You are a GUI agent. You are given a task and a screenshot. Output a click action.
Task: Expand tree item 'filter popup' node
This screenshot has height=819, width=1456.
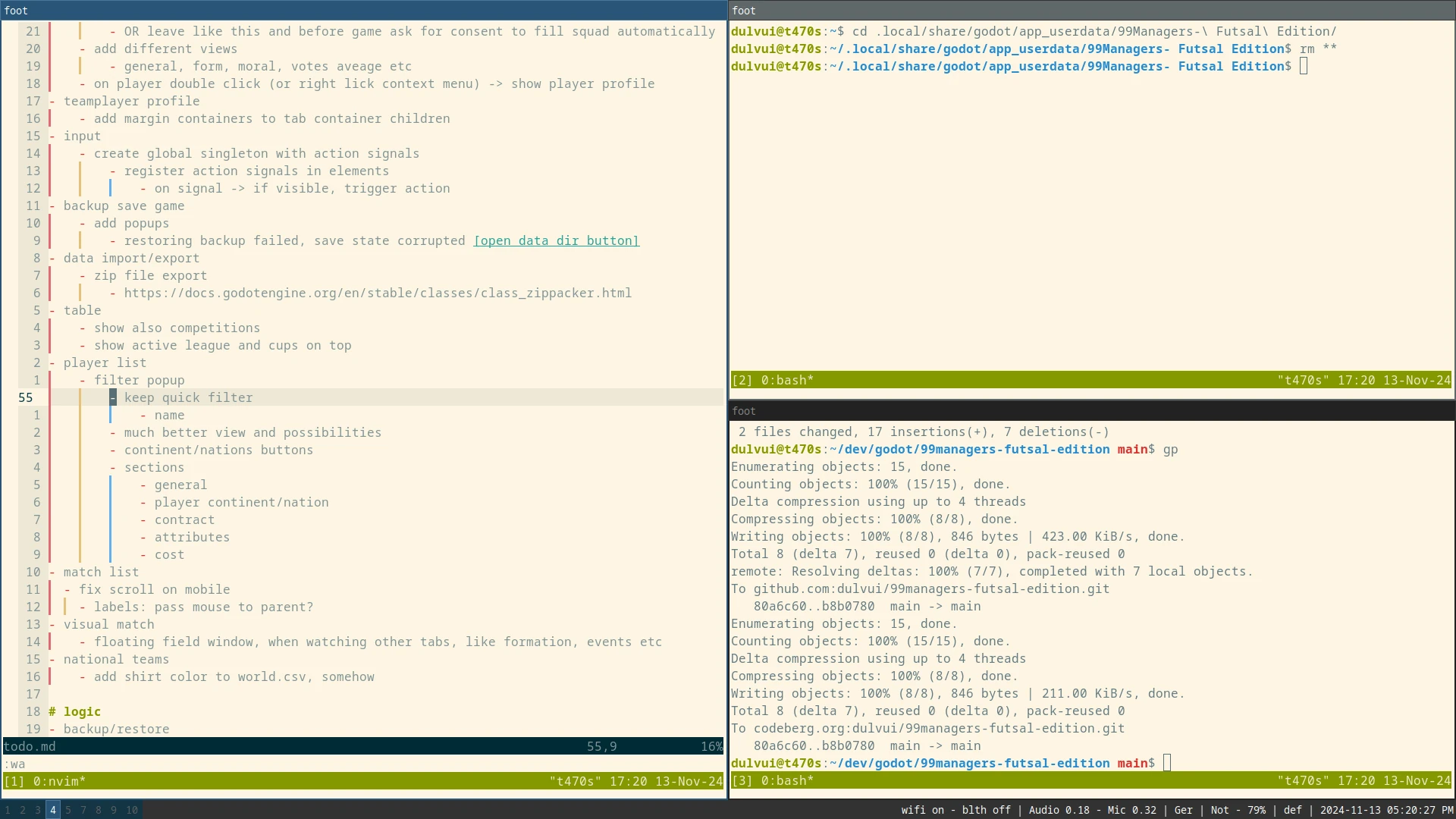(x=83, y=379)
